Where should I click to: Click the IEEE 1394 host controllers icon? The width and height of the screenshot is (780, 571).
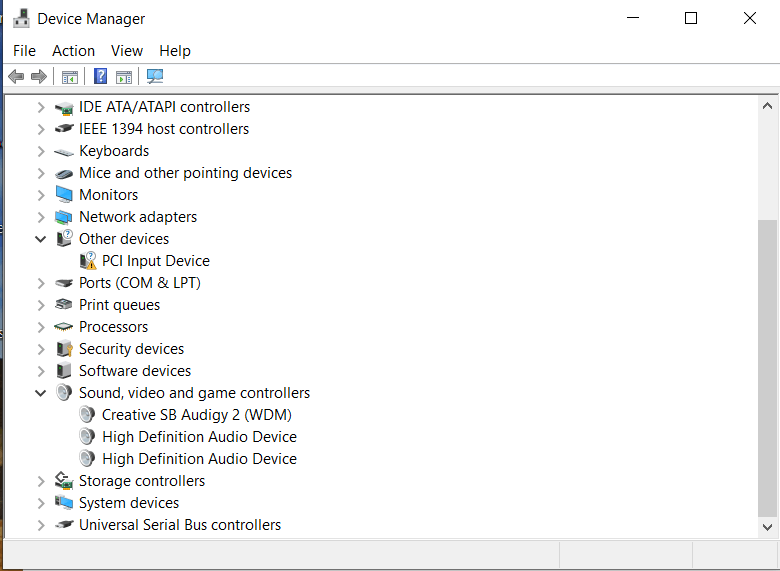coord(64,129)
